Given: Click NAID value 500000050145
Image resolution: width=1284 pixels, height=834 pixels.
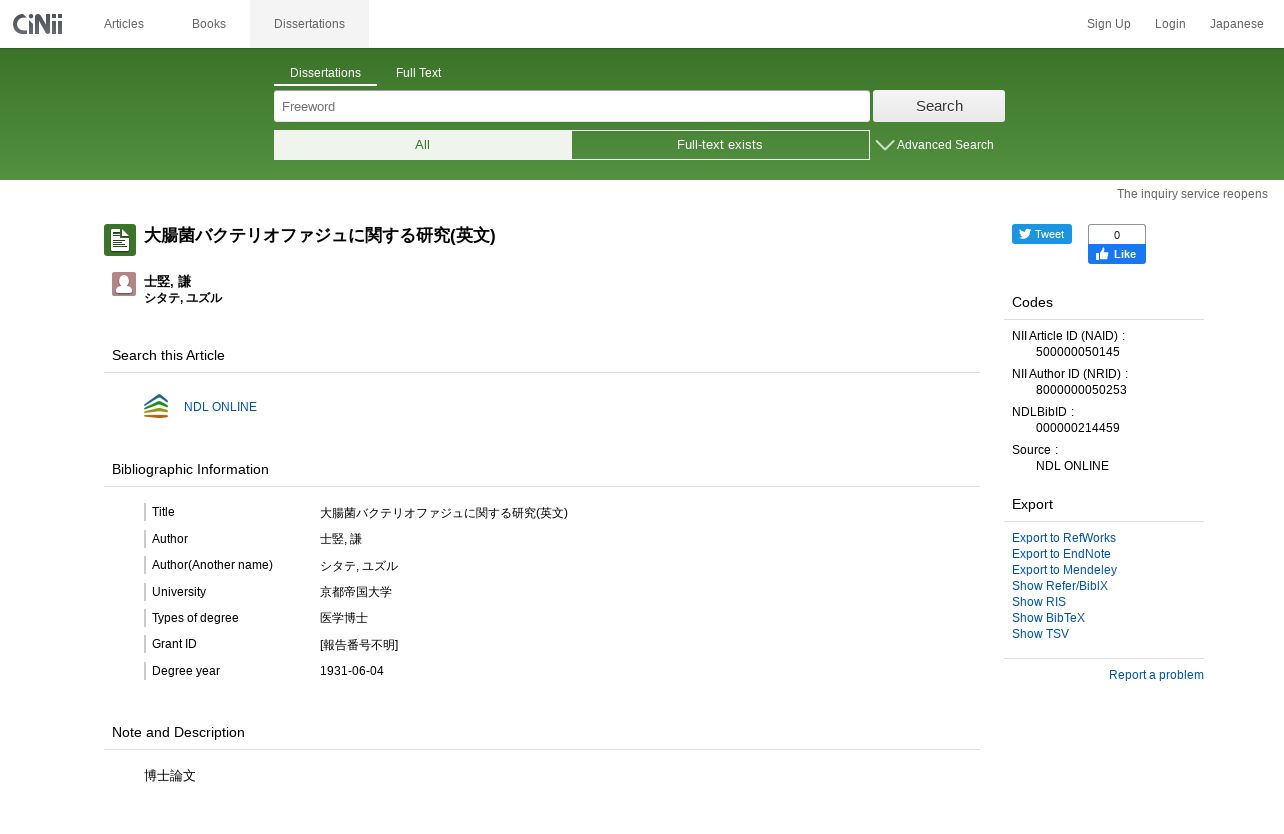Looking at the screenshot, I should click(1078, 352).
